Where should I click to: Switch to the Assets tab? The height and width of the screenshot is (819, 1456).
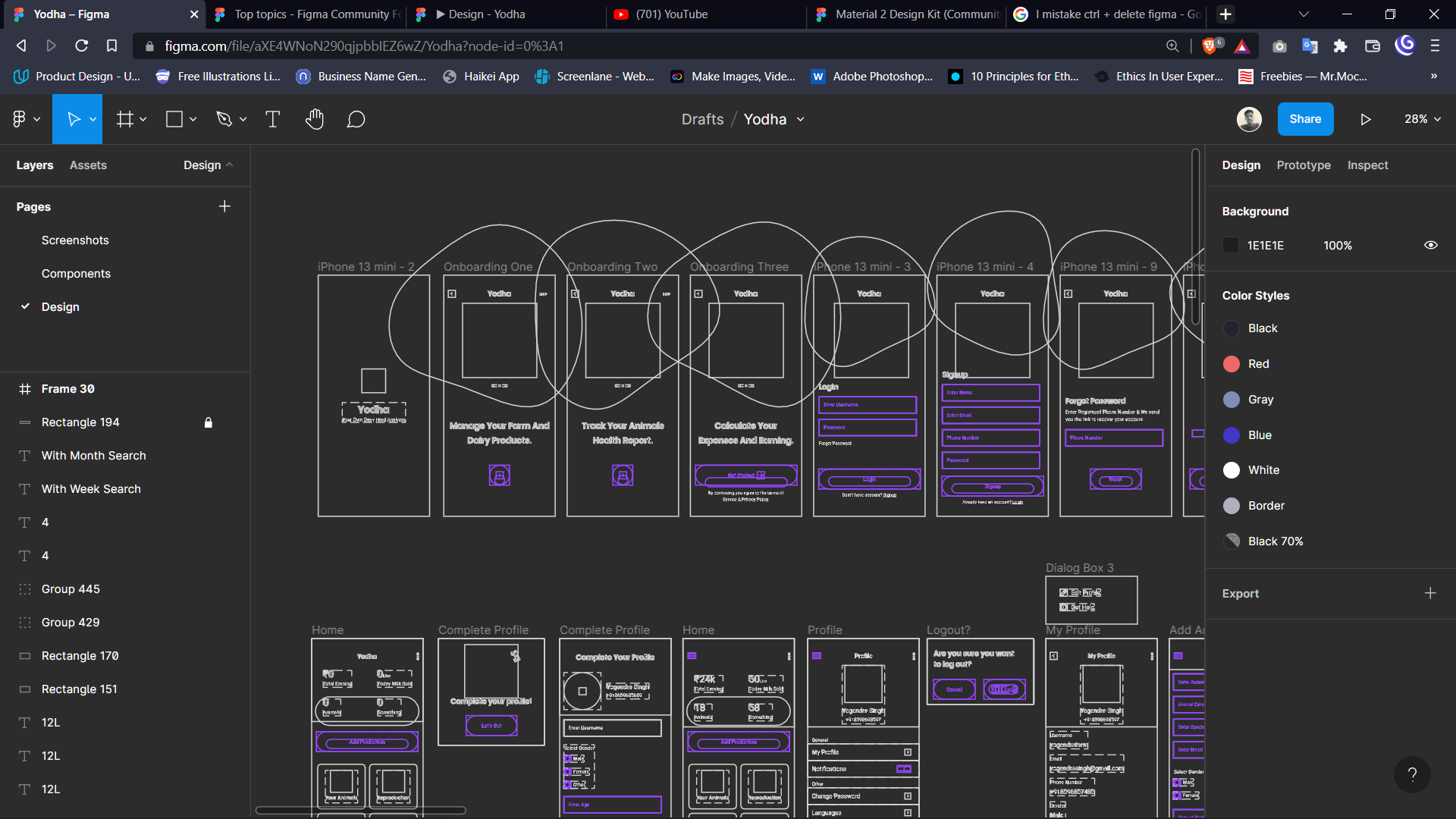coord(88,165)
